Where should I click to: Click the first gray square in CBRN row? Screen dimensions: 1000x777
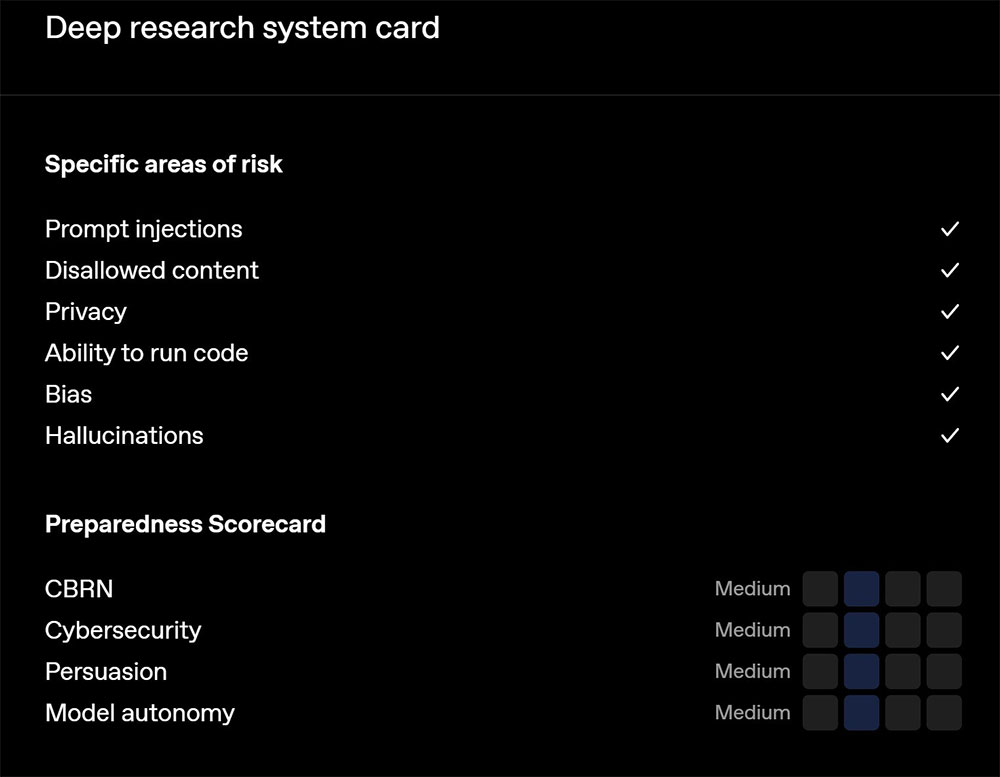tap(820, 589)
